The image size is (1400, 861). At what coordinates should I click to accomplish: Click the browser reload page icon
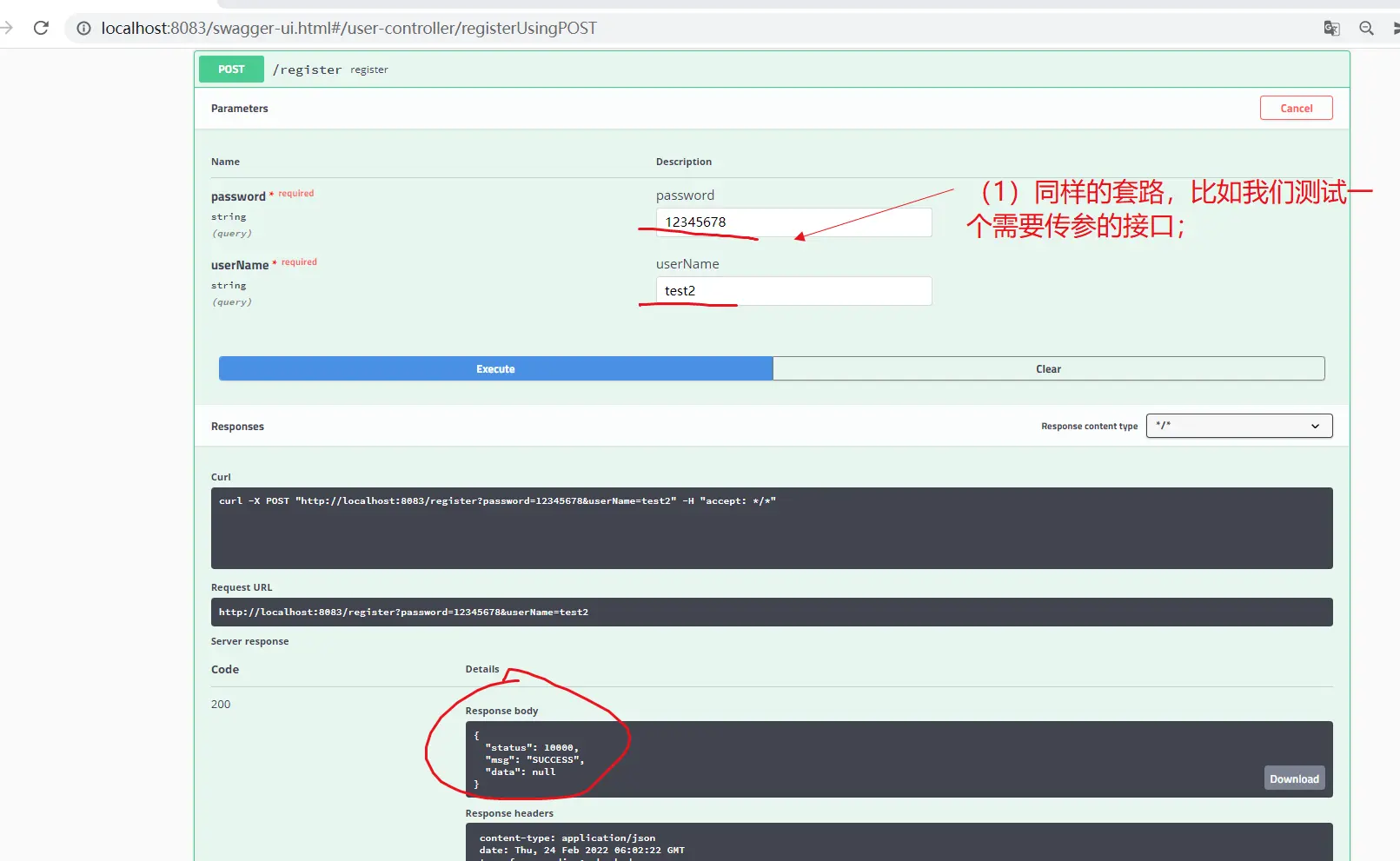[x=41, y=28]
